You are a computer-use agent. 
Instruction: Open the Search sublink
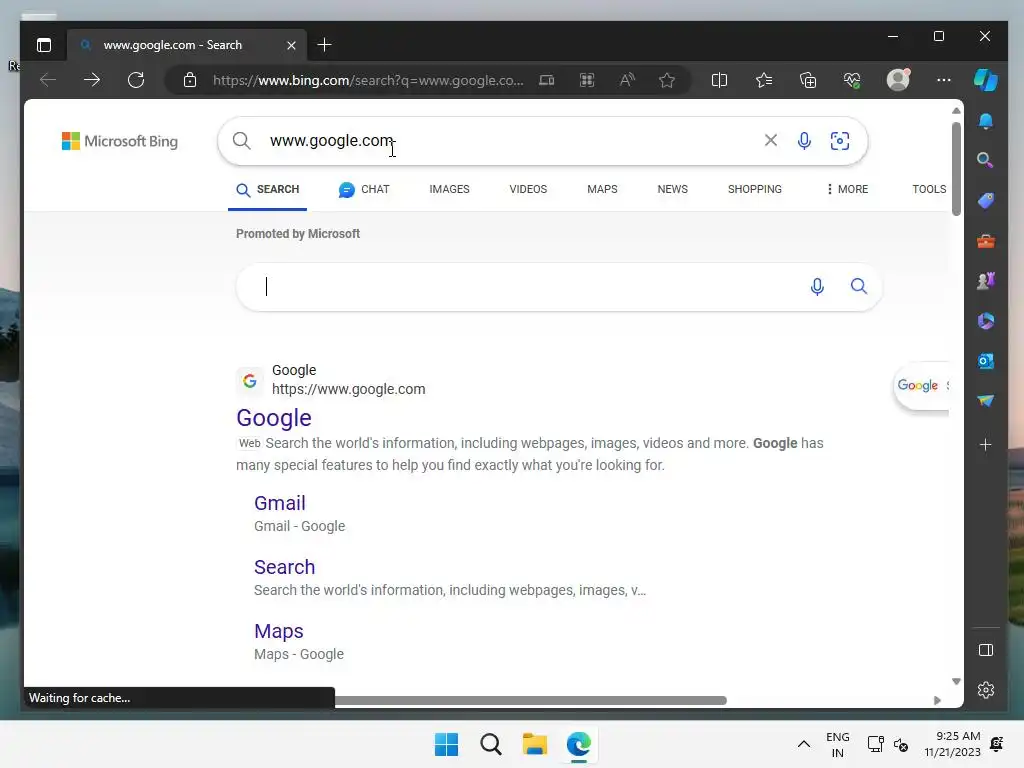tap(285, 568)
